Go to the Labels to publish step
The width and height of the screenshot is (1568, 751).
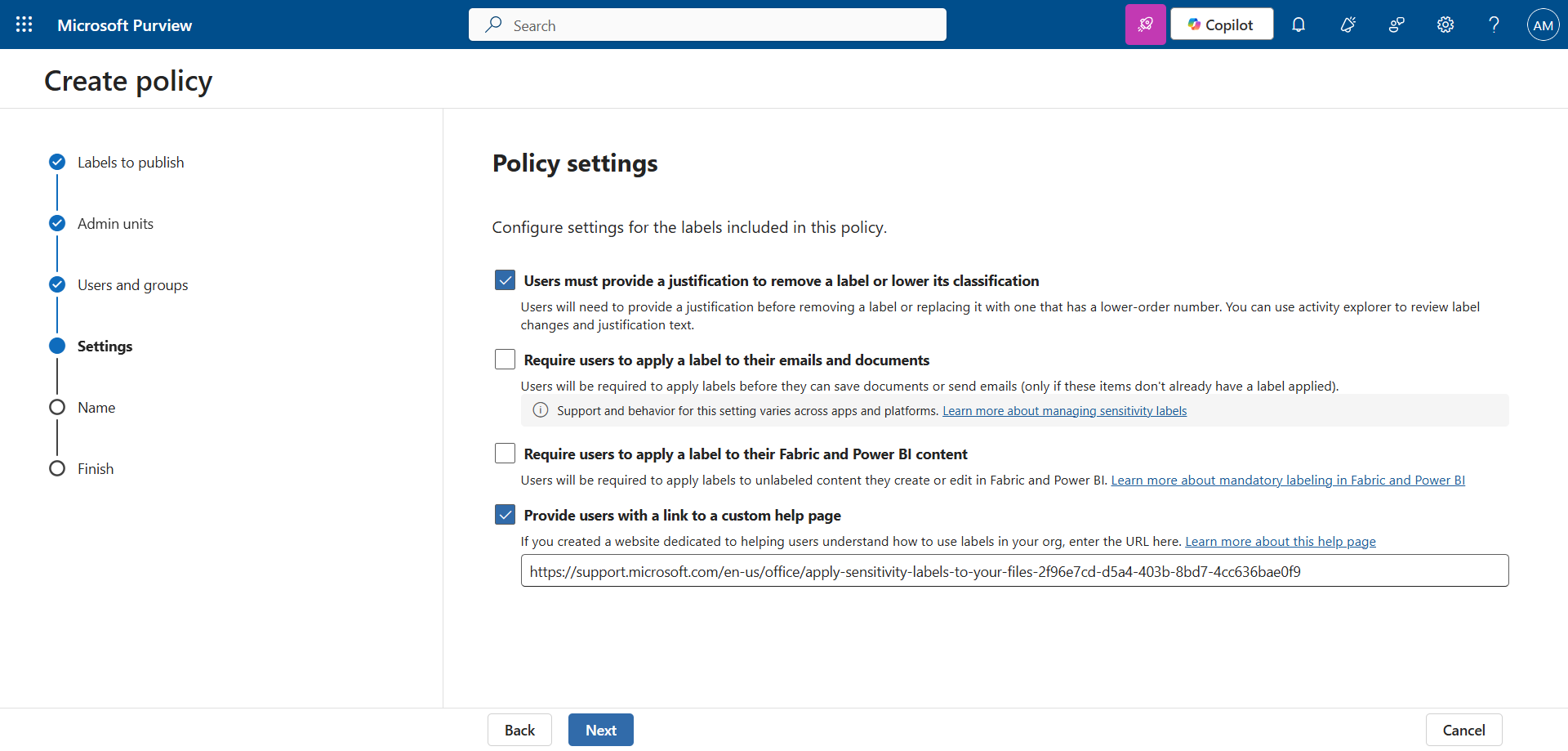[x=131, y=163]
